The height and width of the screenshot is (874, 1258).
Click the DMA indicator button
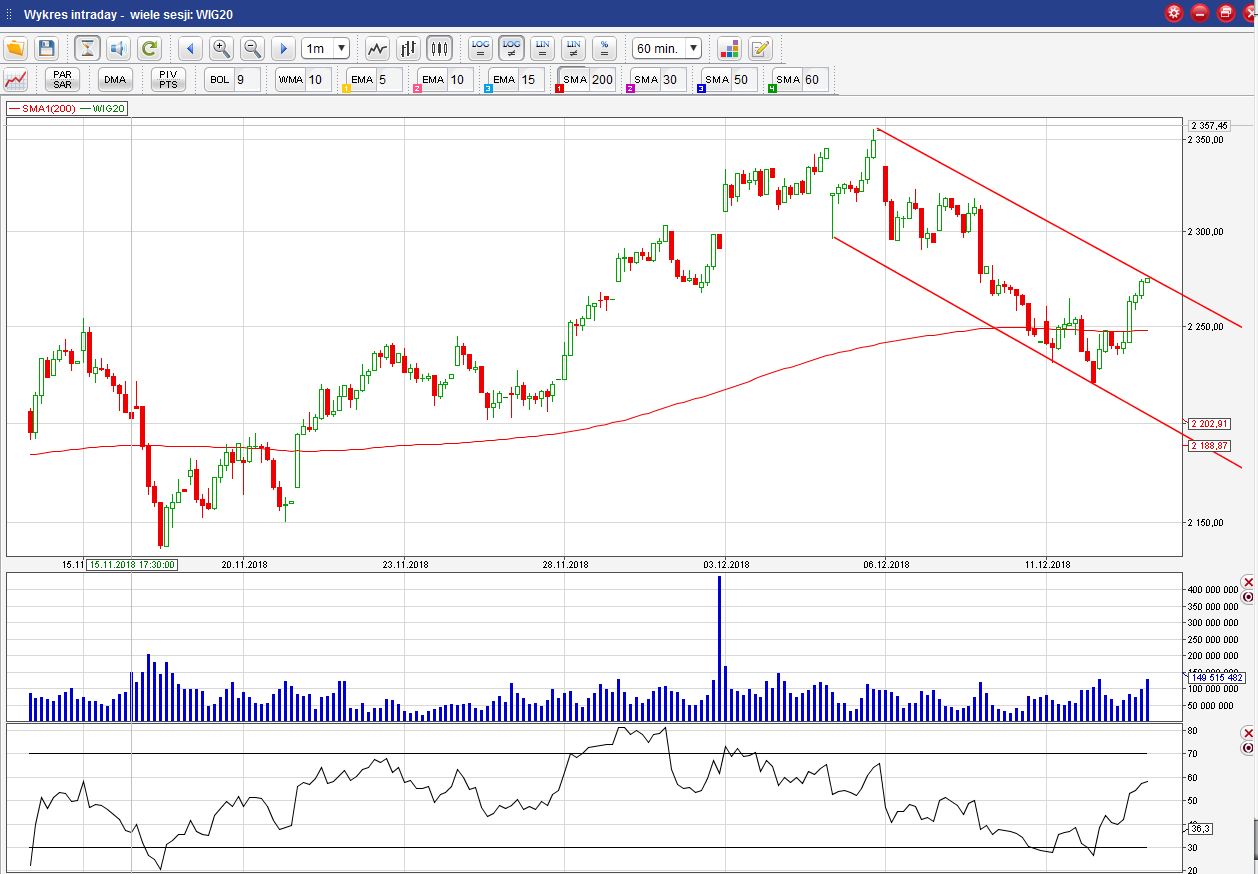[x=115, y=80]
